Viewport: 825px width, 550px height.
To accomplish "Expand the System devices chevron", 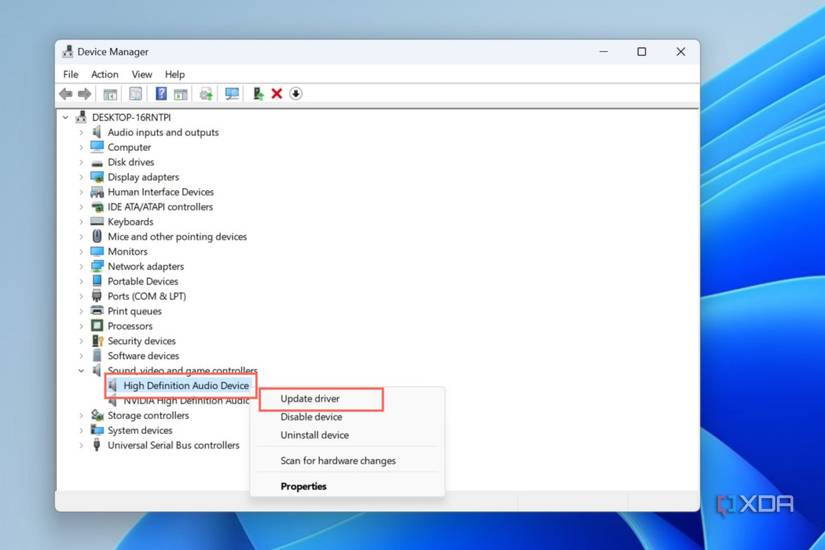I will pos(81,431).
